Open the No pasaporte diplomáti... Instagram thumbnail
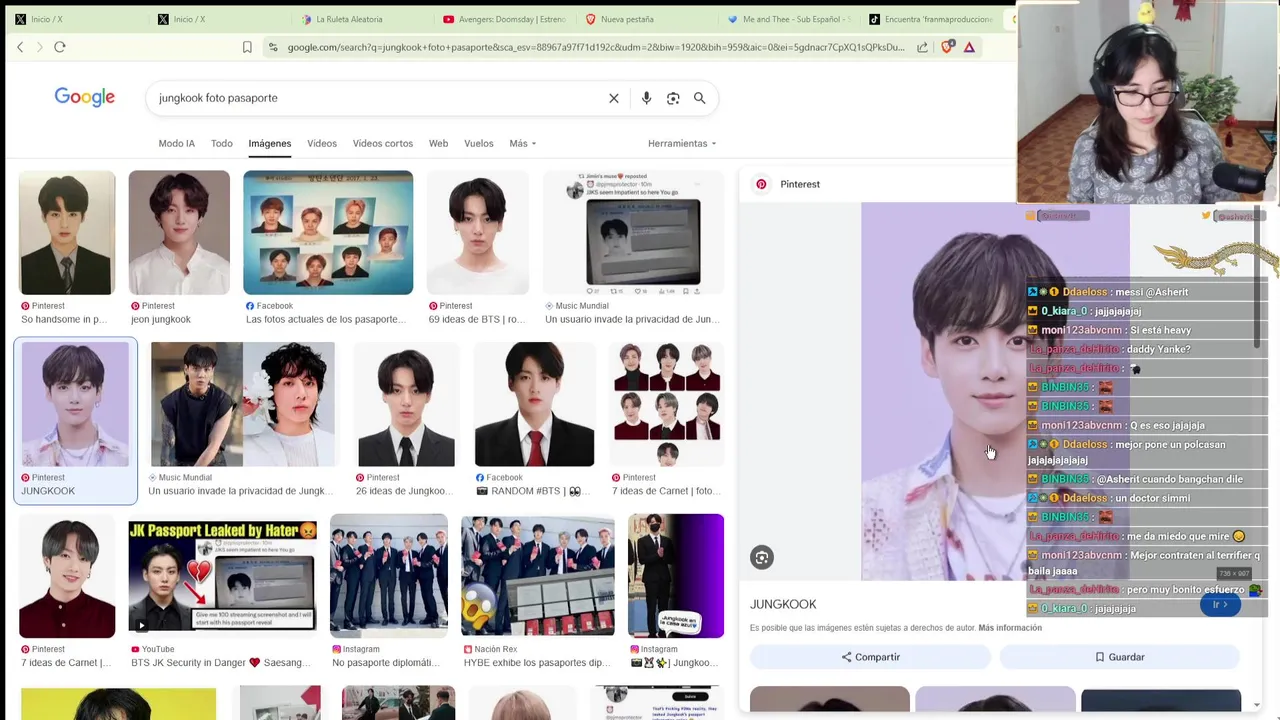 tap(389, 576)
